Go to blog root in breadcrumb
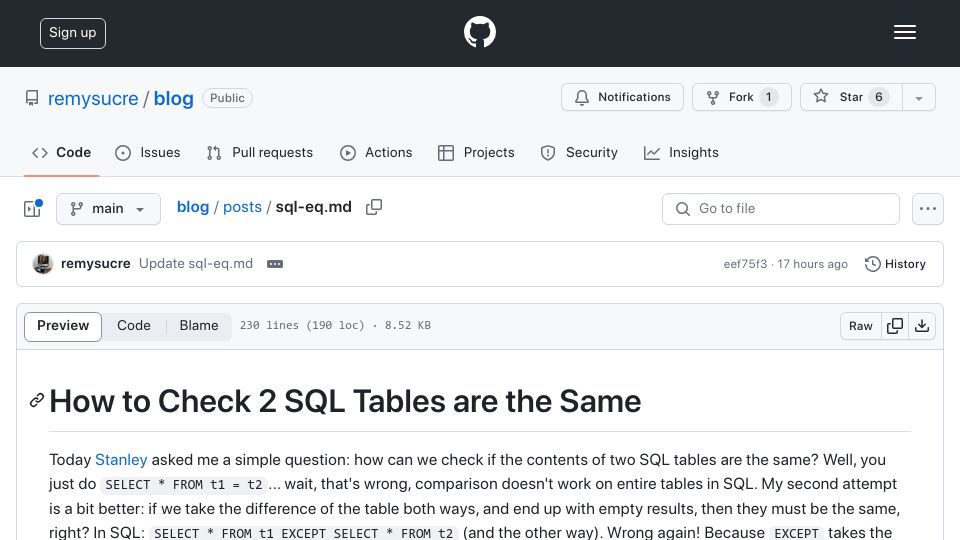This screenshot has height=540, width=960. click(x=193, y=207)
